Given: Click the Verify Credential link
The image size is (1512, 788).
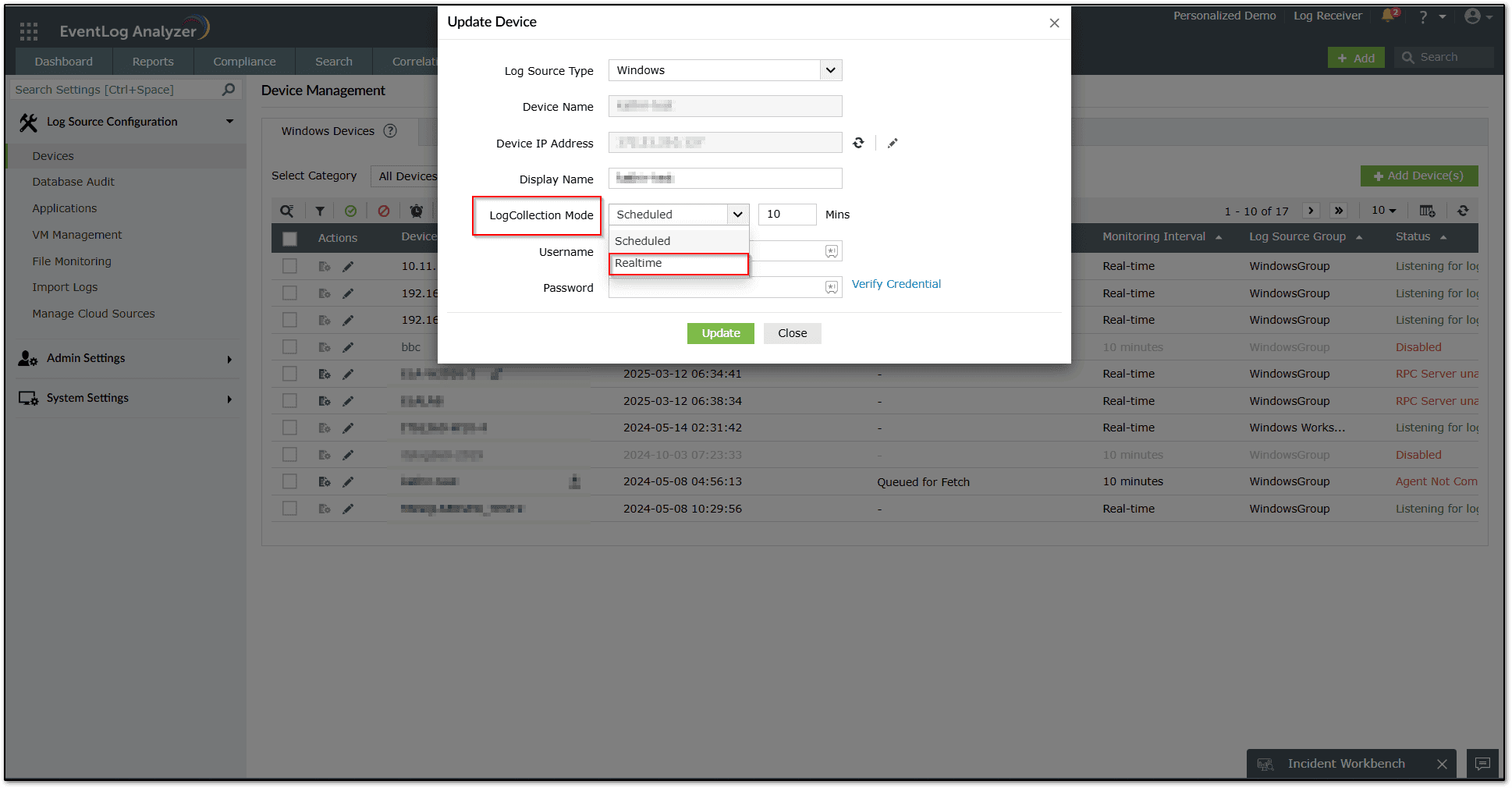Looking at the screenshot, I should [896, 284].
